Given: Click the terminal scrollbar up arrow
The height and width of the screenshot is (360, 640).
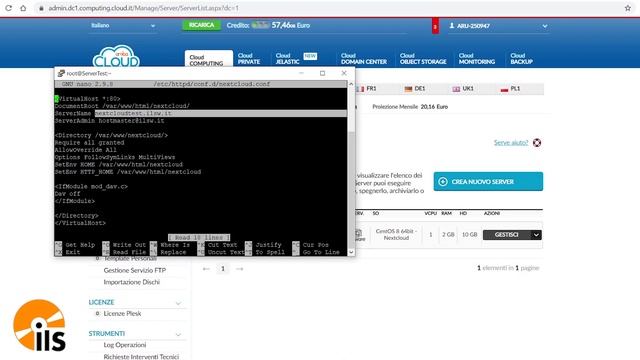Looking at the screenshot, I should pyautogui.click(x=351, y=84).
